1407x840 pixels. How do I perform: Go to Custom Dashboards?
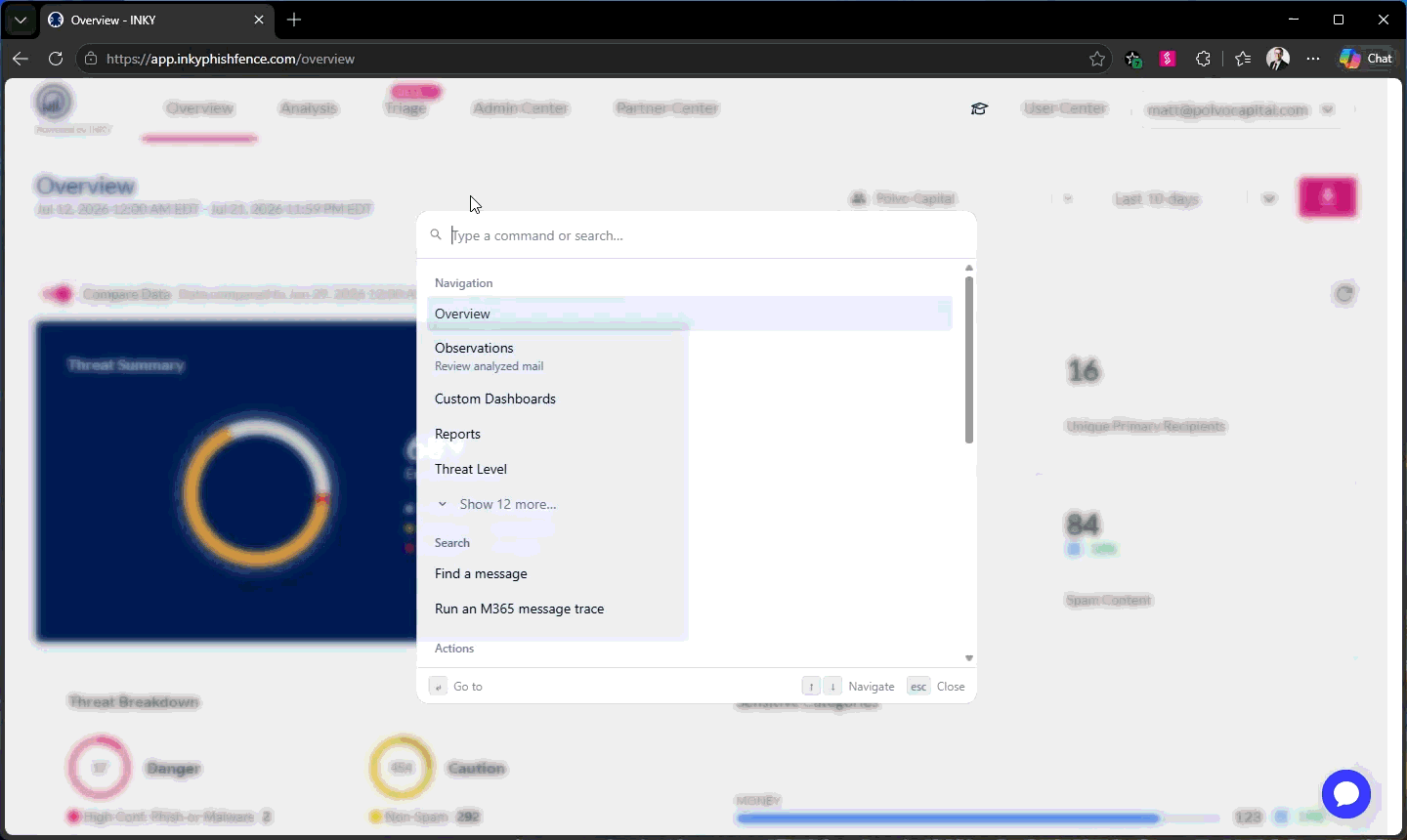click(x=689, y=399)
